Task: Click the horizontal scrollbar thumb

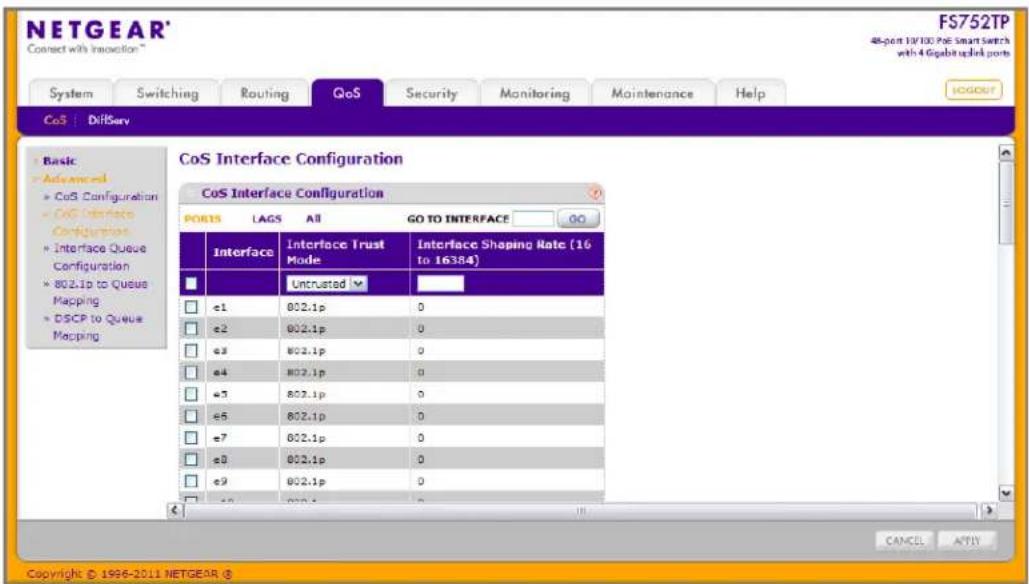Action: 581,510
